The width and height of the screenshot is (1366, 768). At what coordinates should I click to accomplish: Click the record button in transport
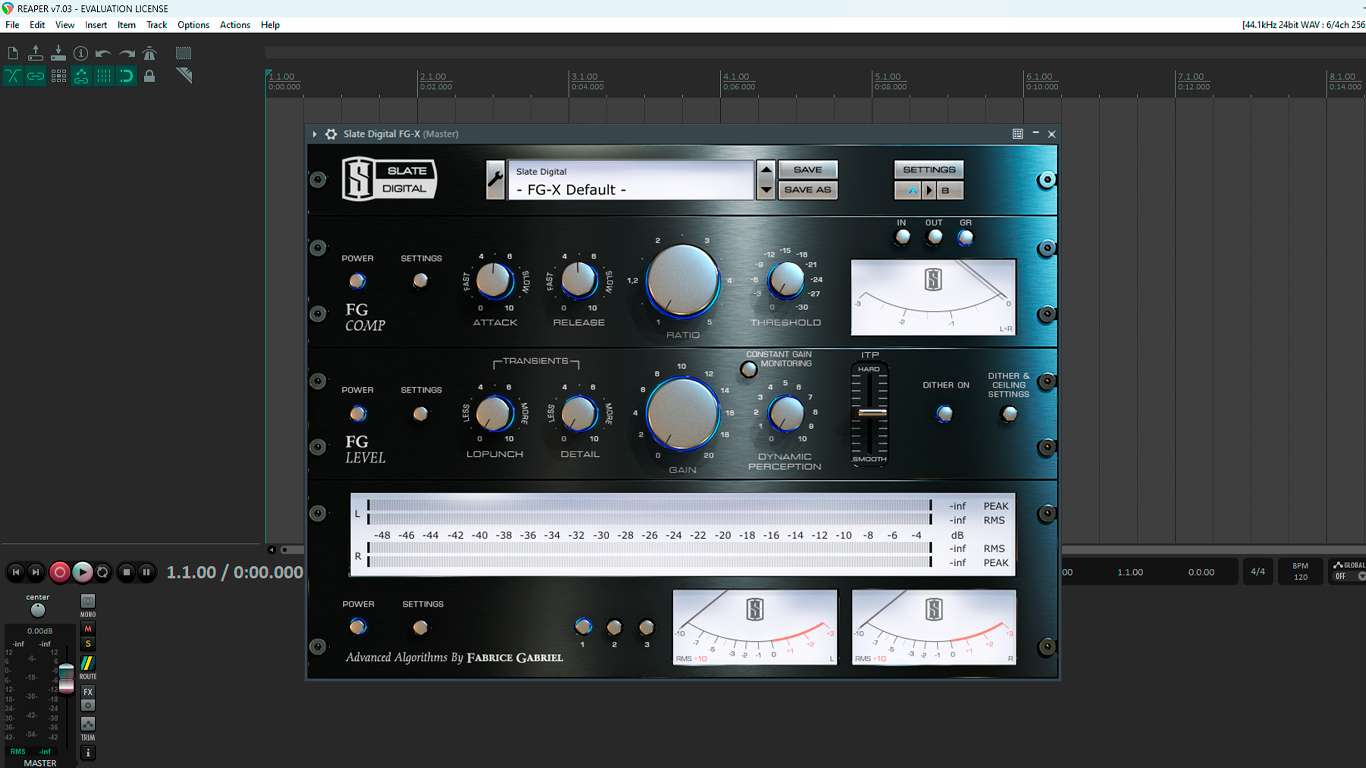coord(60,572)
